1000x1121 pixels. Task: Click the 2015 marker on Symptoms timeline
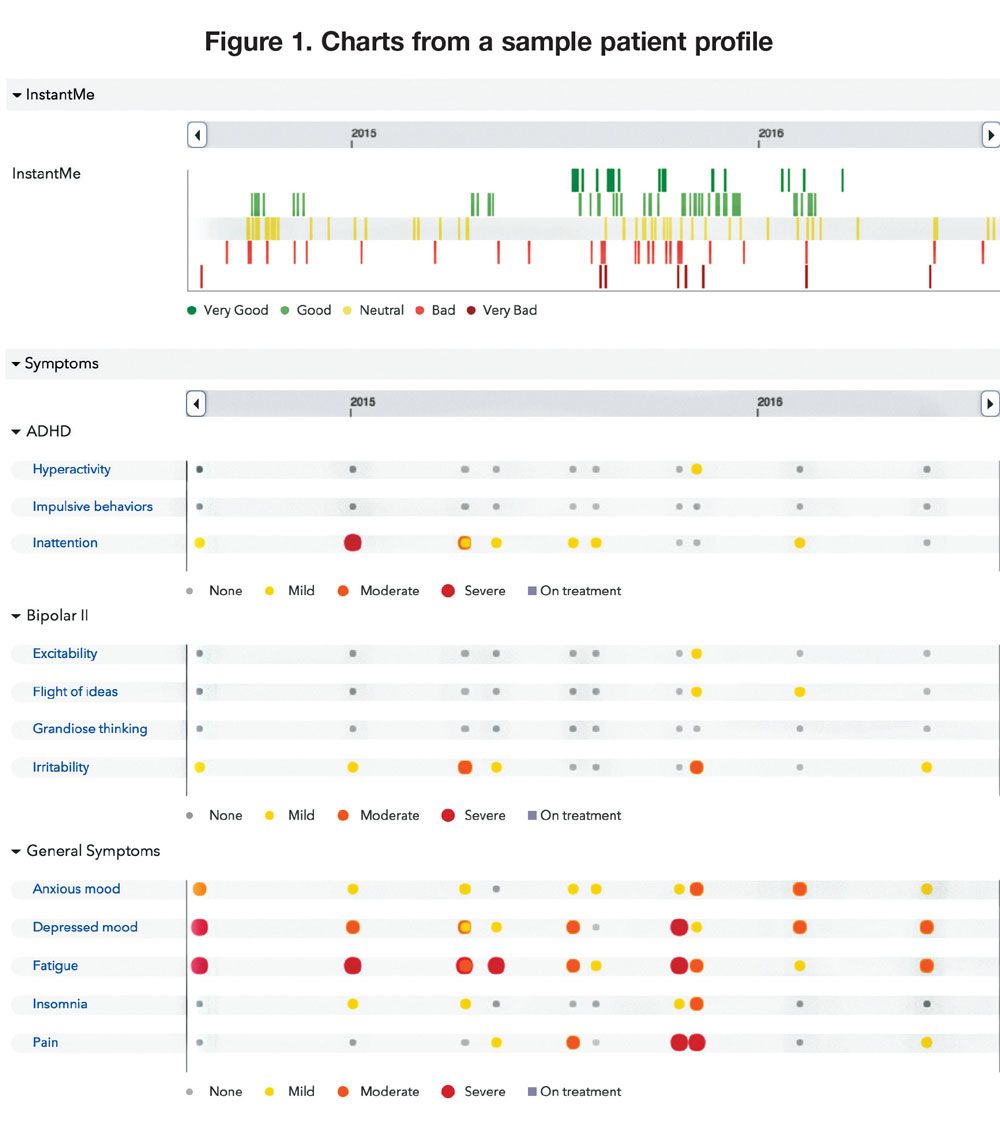pyautogui.click(x=362, y=403)
